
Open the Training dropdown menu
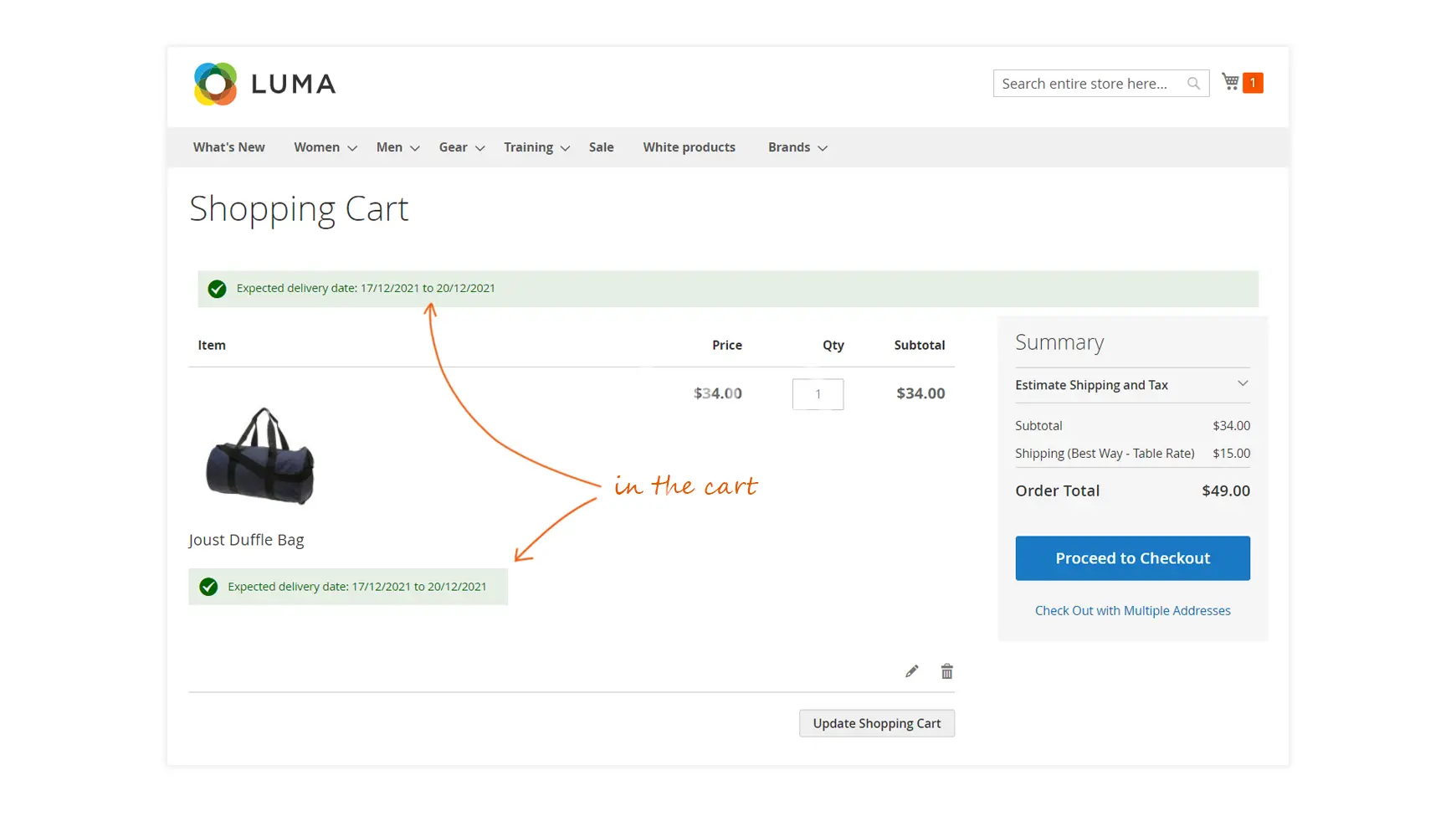pos(536,147)
